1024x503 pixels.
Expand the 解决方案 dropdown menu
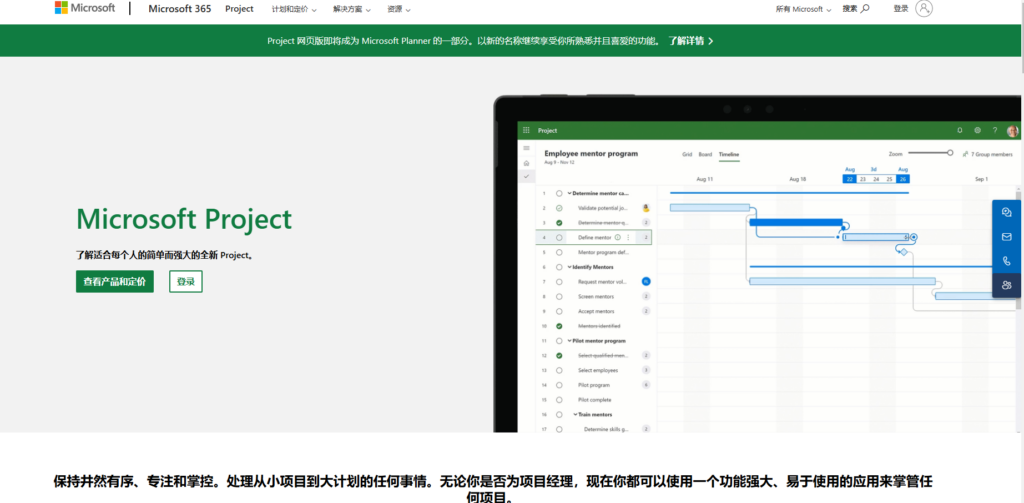tap(351, 9)
